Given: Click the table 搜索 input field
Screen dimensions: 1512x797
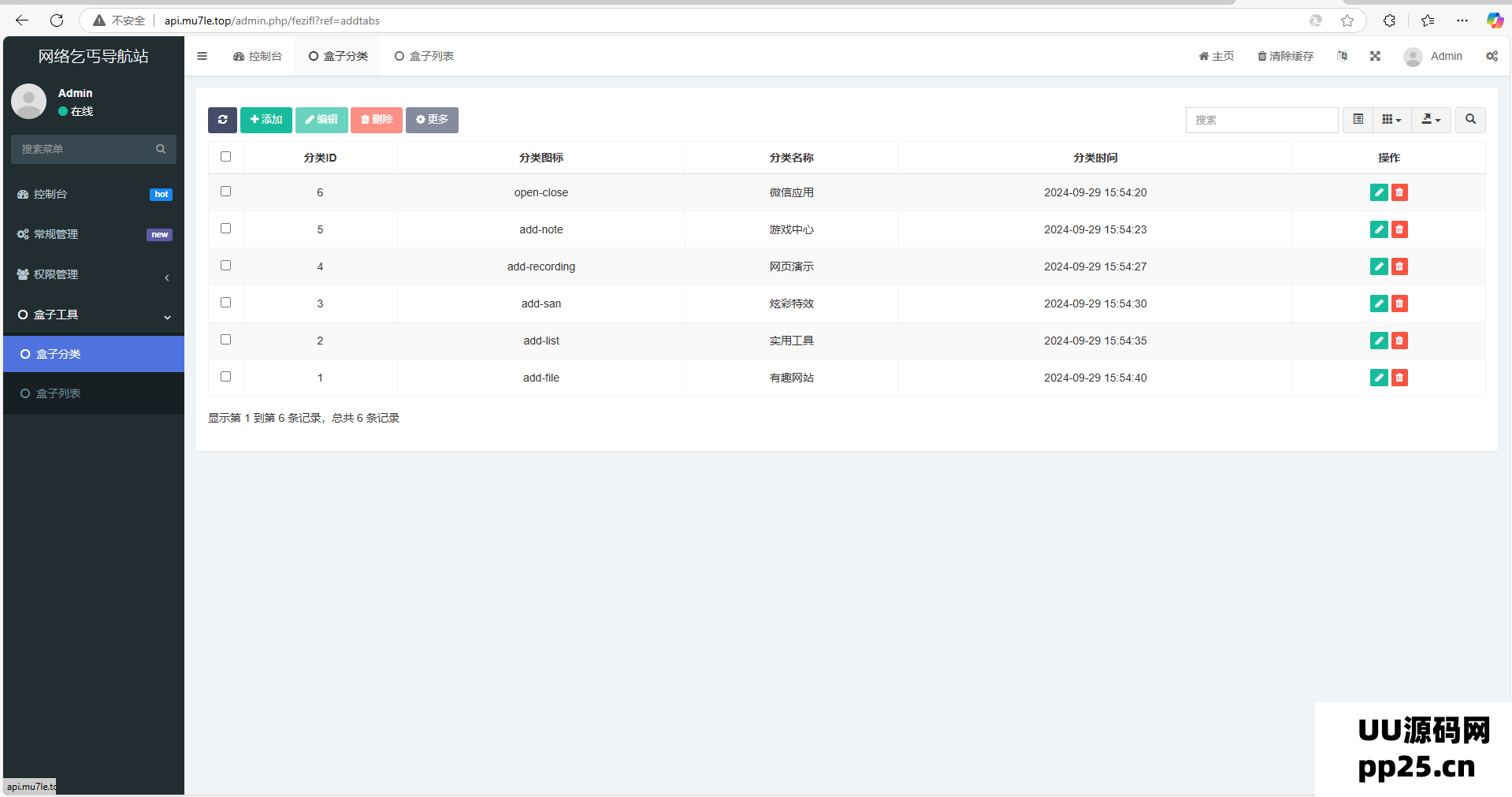Looking at the screenshot, I should point(1261,120).
